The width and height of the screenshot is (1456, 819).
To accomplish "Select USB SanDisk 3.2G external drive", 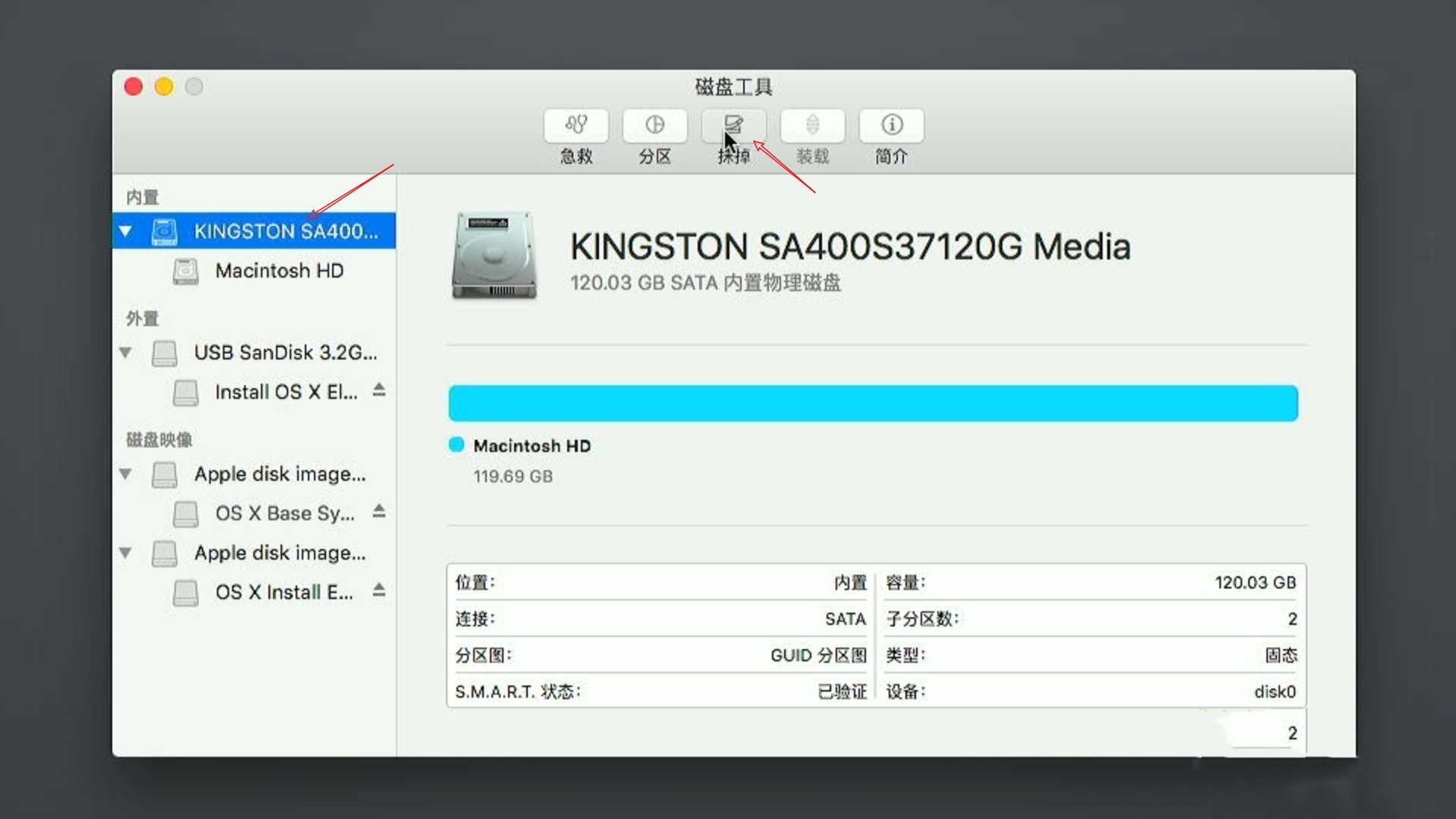I will [284, 353].
